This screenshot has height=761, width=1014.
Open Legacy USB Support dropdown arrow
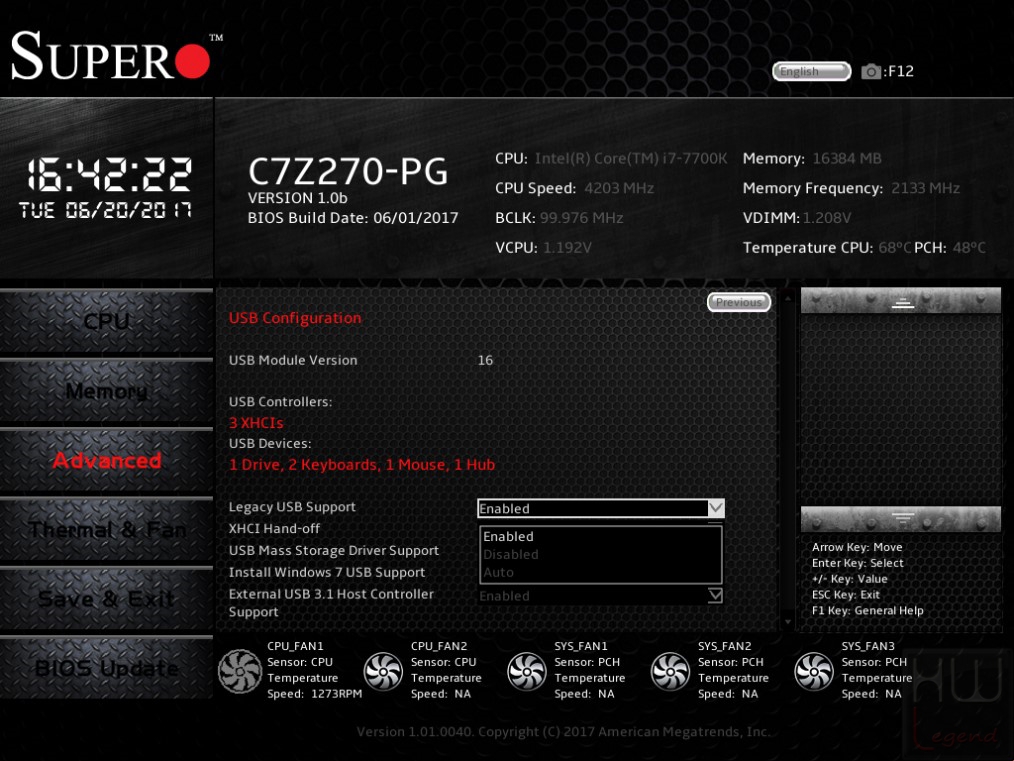[715, 508]
